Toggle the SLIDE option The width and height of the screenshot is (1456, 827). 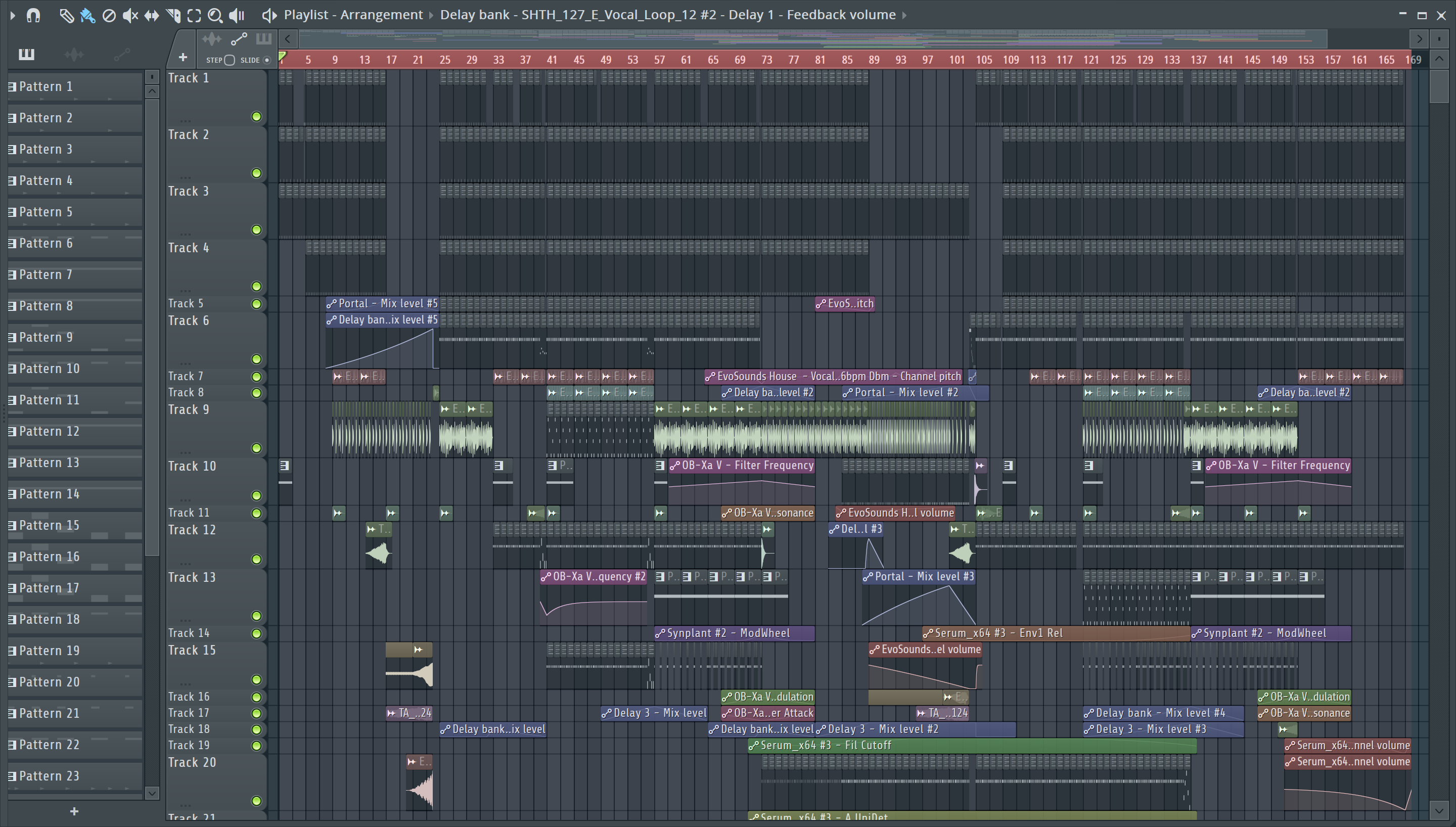pos(266,60)
